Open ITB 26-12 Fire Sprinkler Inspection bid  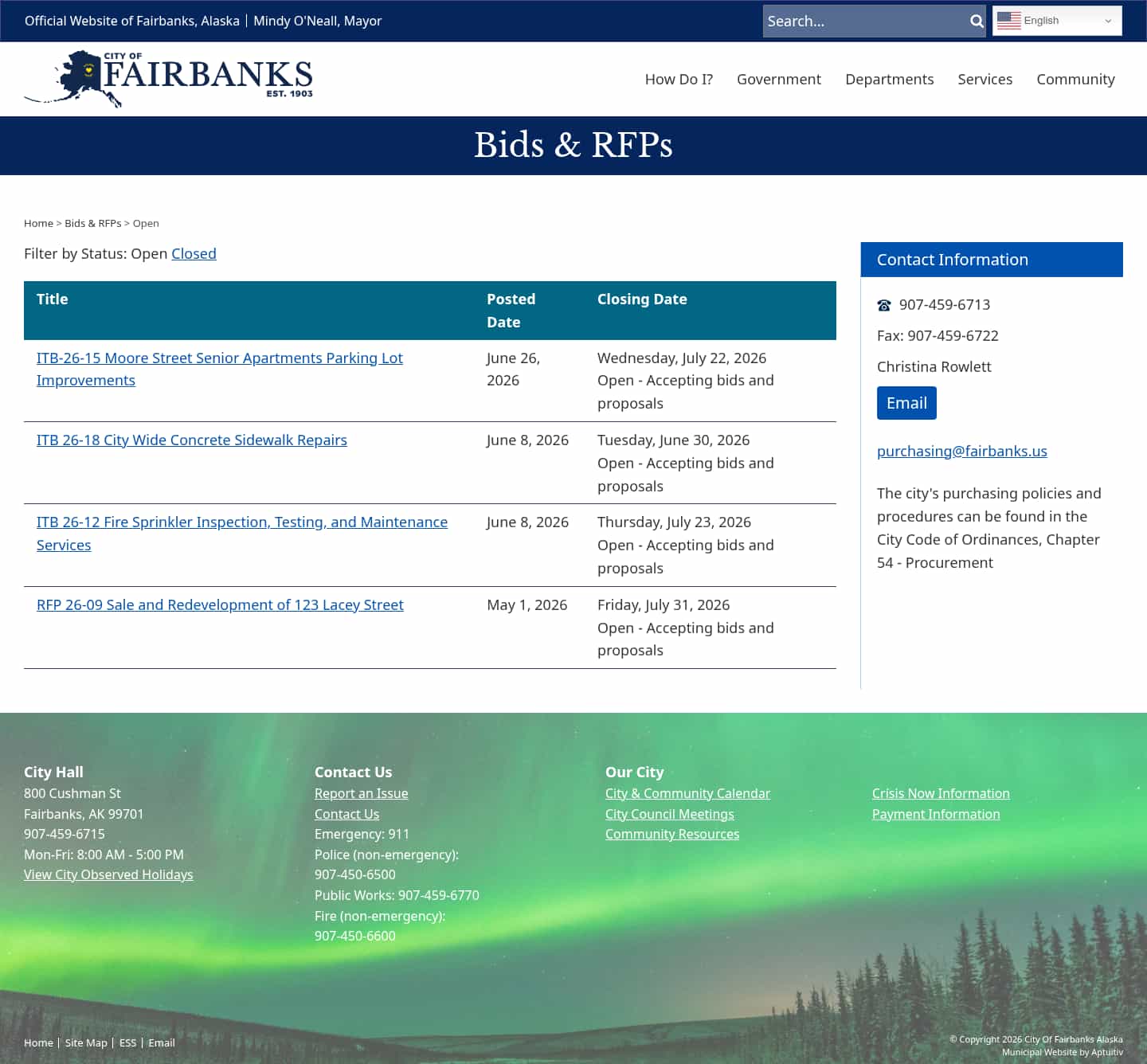click(x=242, y=534)
